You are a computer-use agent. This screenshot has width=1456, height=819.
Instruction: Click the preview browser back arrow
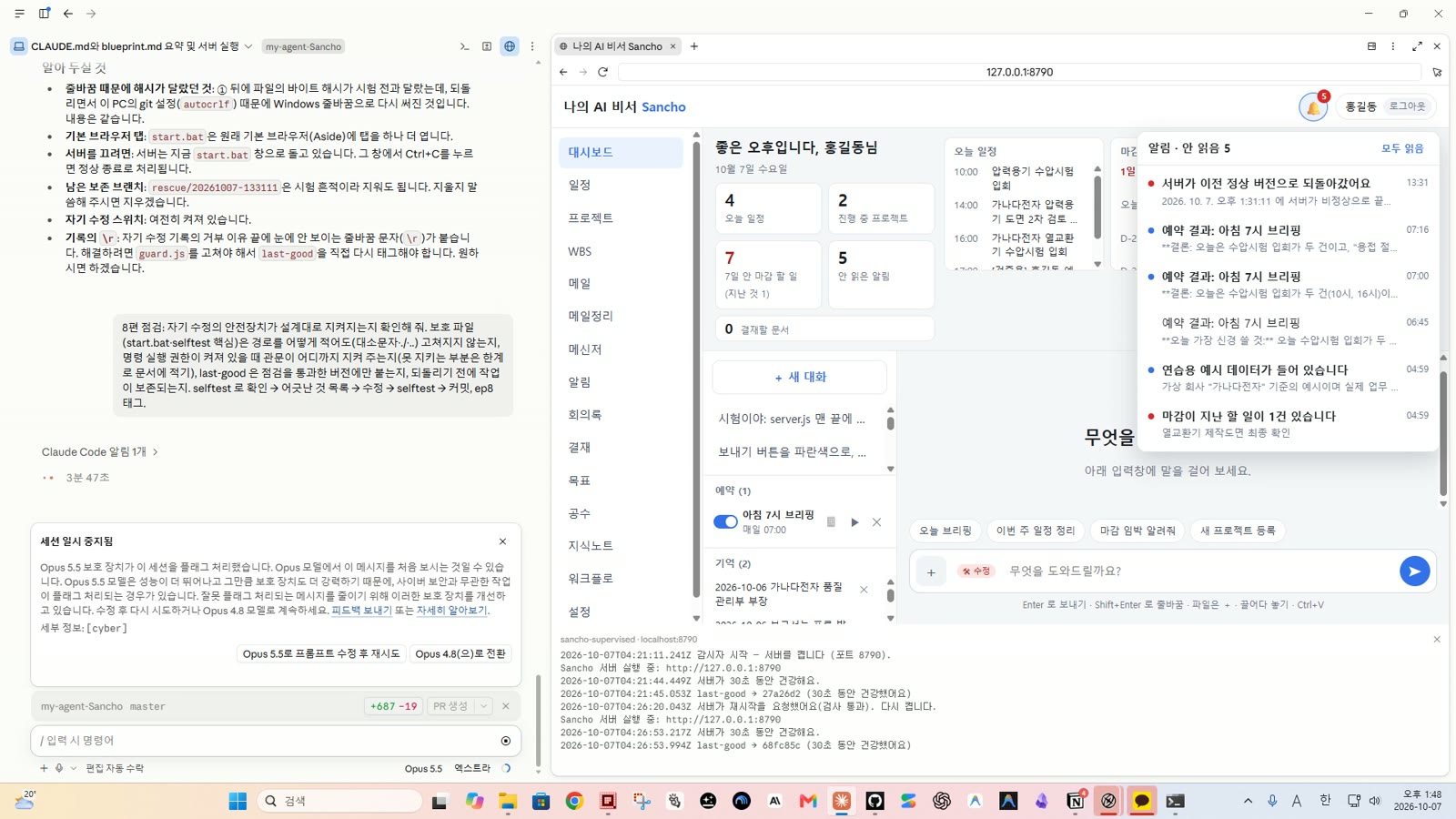coord(563,72)
